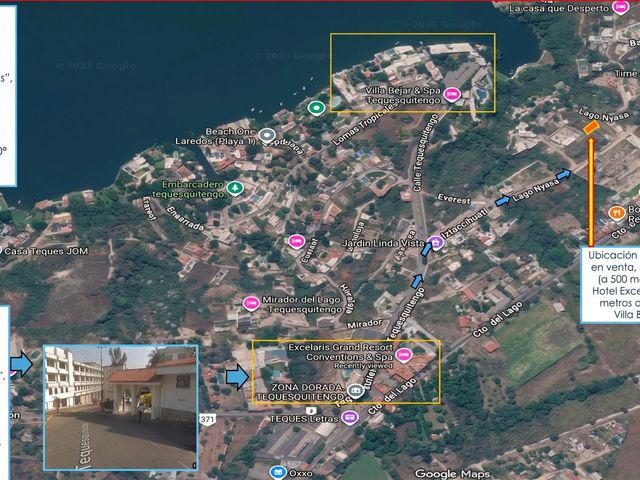Image resolution: width=640 pixels, height=480 pixels.
Task: Open the street view photo of hotel entrance
Action: pos(121,407)
